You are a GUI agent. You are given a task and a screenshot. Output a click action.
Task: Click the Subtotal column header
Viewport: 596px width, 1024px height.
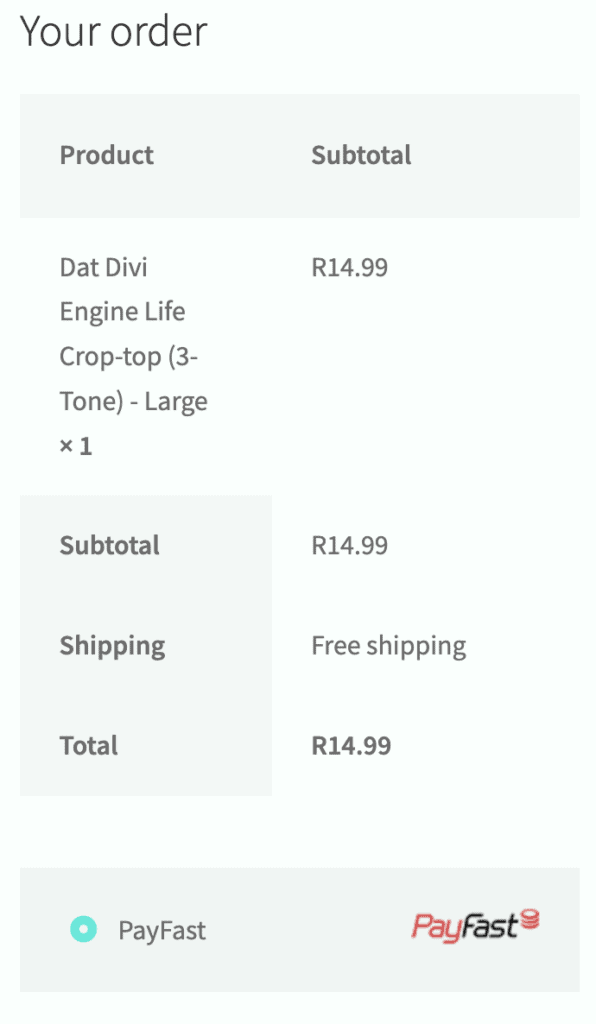pos(361,155)
